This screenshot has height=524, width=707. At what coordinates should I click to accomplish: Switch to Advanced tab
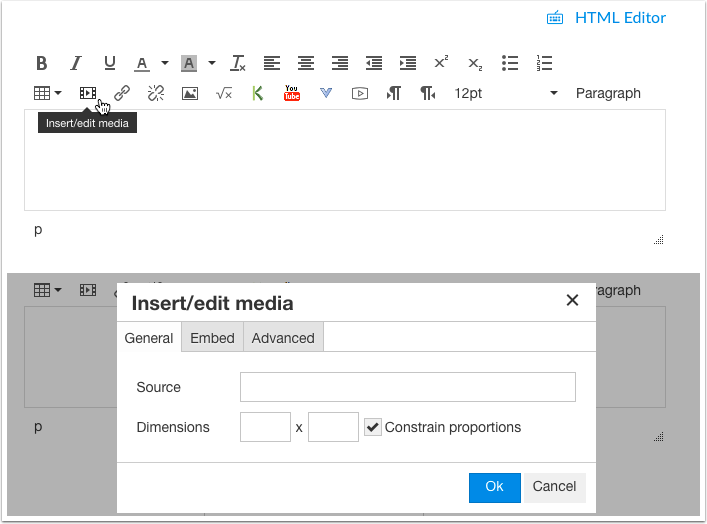283,338
